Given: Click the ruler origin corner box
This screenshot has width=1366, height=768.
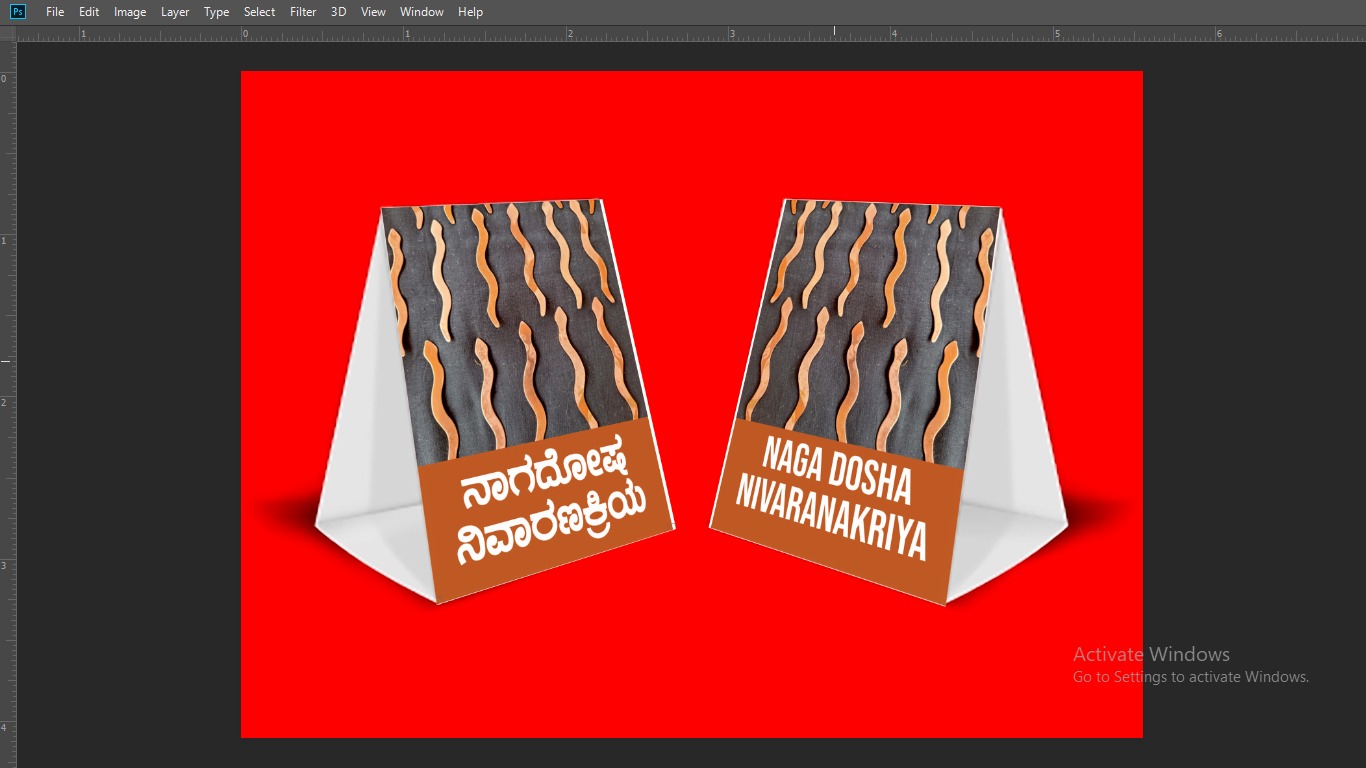Looking at the screenshot, I should pos(8,33).
